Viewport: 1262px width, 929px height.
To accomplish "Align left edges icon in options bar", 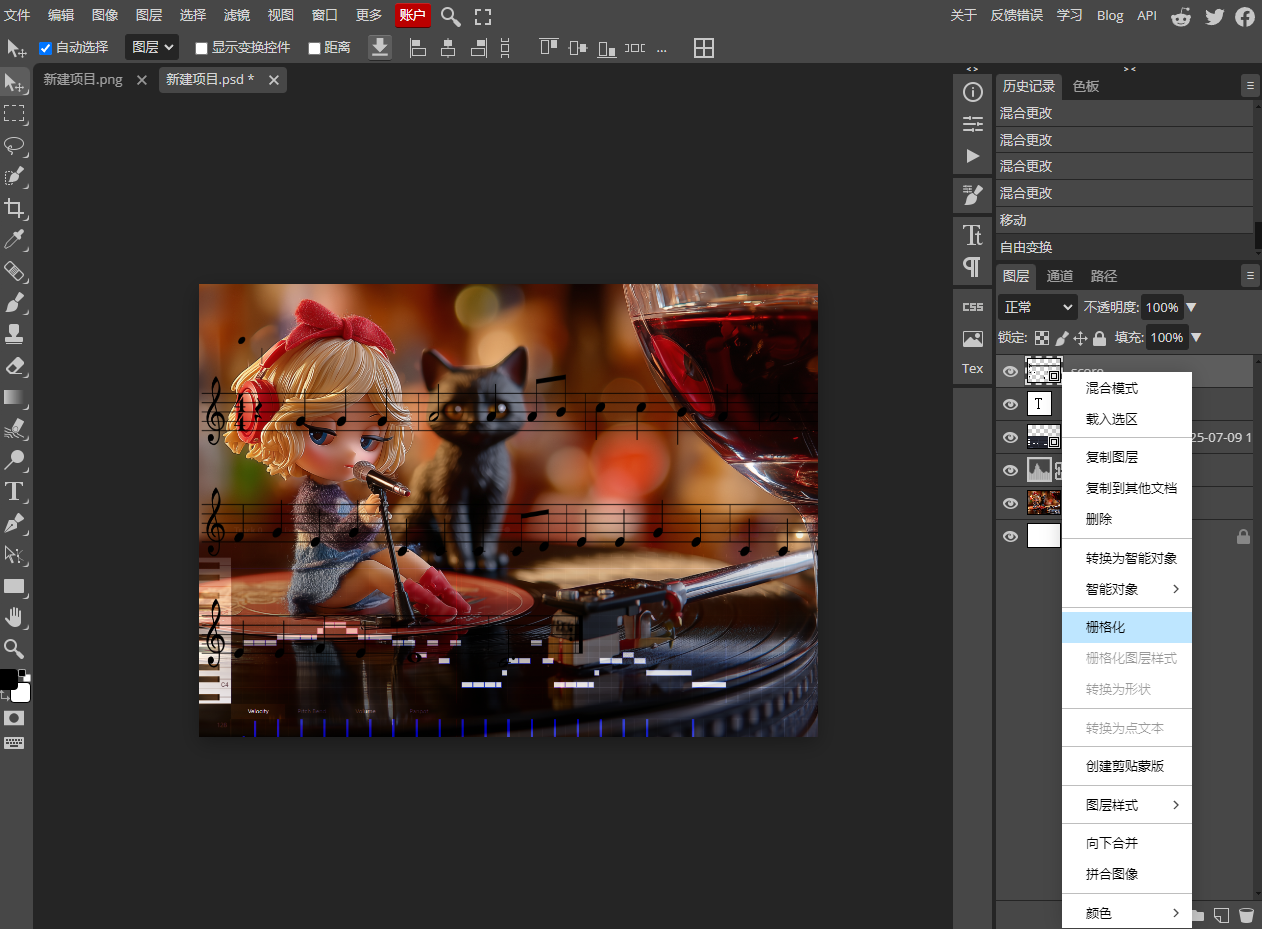I will pyautogui.click(x=418, y=47).
